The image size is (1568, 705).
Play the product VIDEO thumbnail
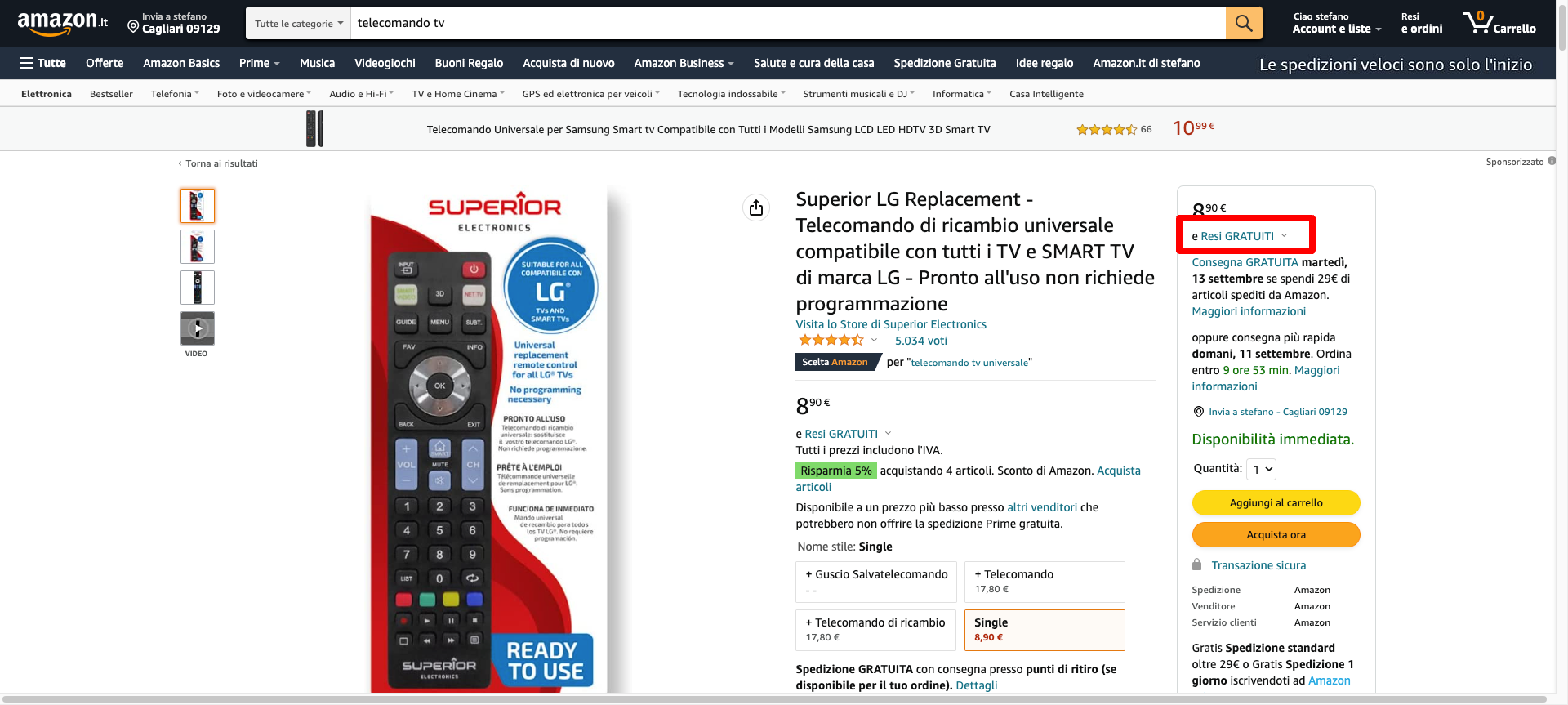click(198, 328)
